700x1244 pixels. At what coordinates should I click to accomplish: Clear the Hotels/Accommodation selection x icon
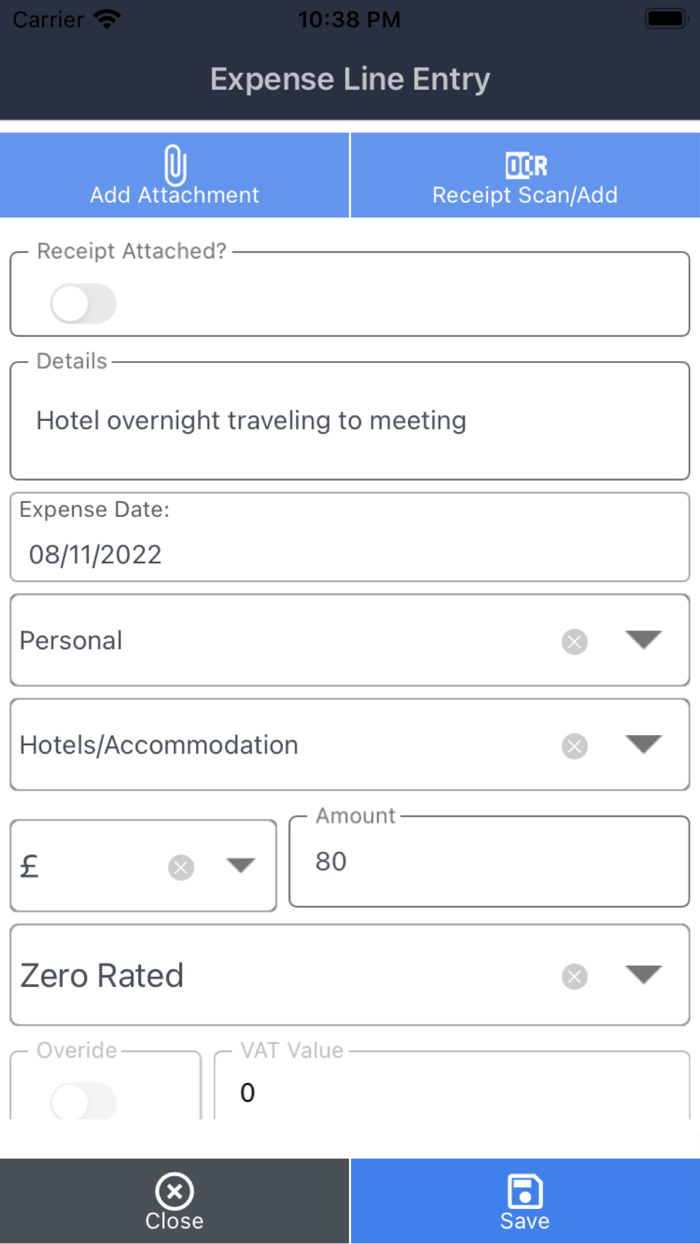point(574,746)
